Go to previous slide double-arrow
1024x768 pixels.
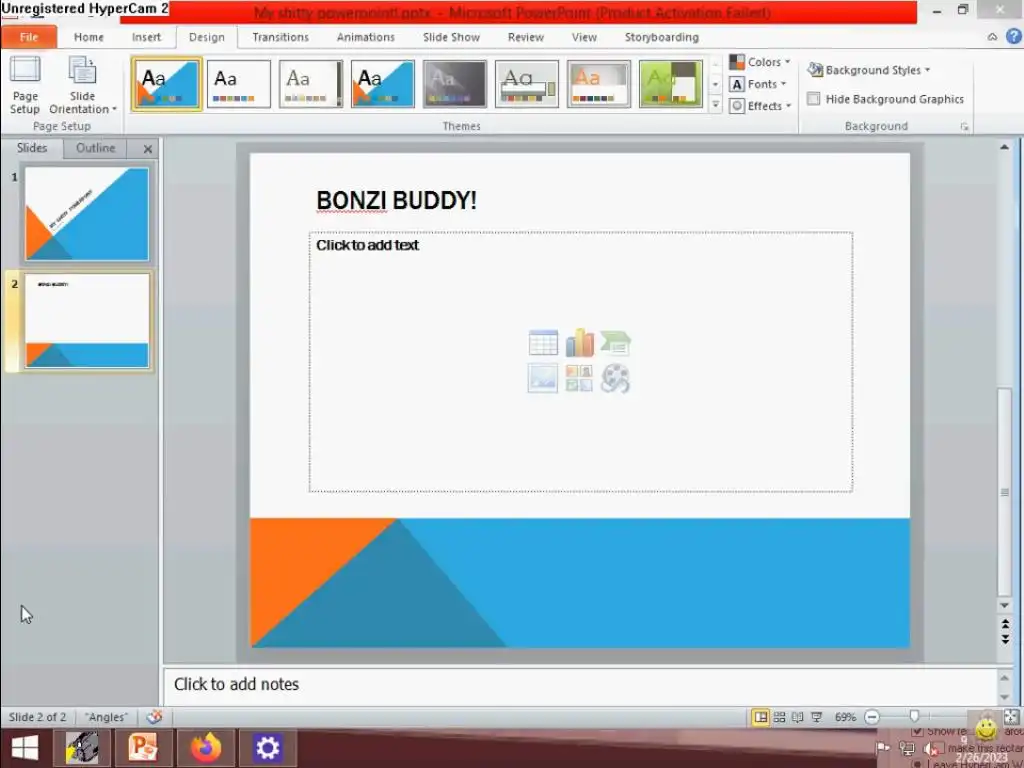1005,624
